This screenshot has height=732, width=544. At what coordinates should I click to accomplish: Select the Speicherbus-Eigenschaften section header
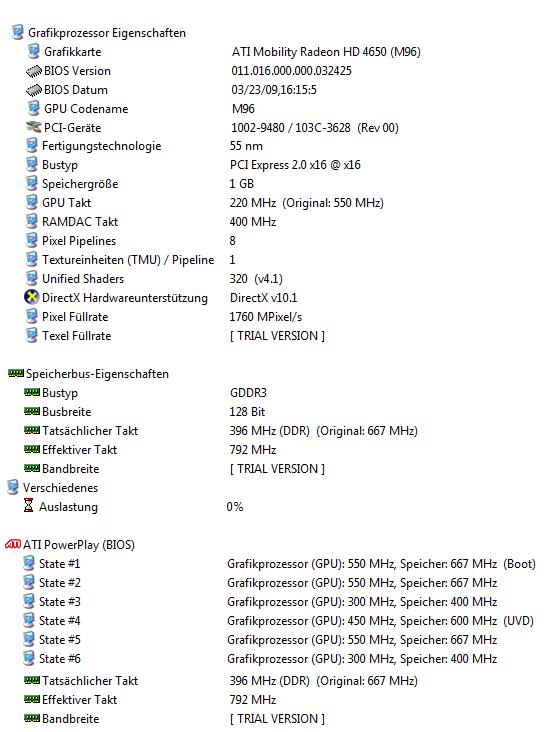[x=97, y=374]
